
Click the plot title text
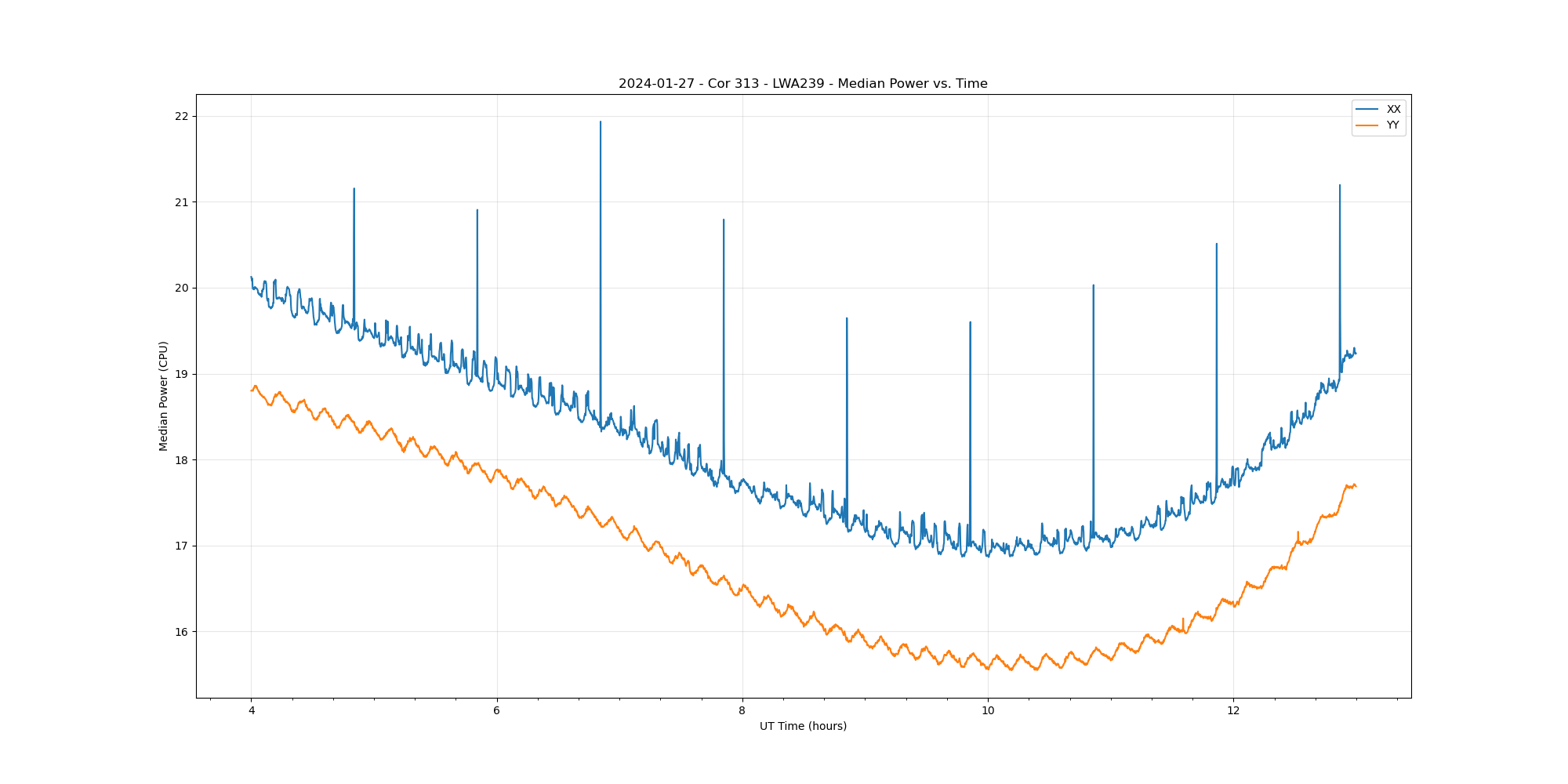803,84
